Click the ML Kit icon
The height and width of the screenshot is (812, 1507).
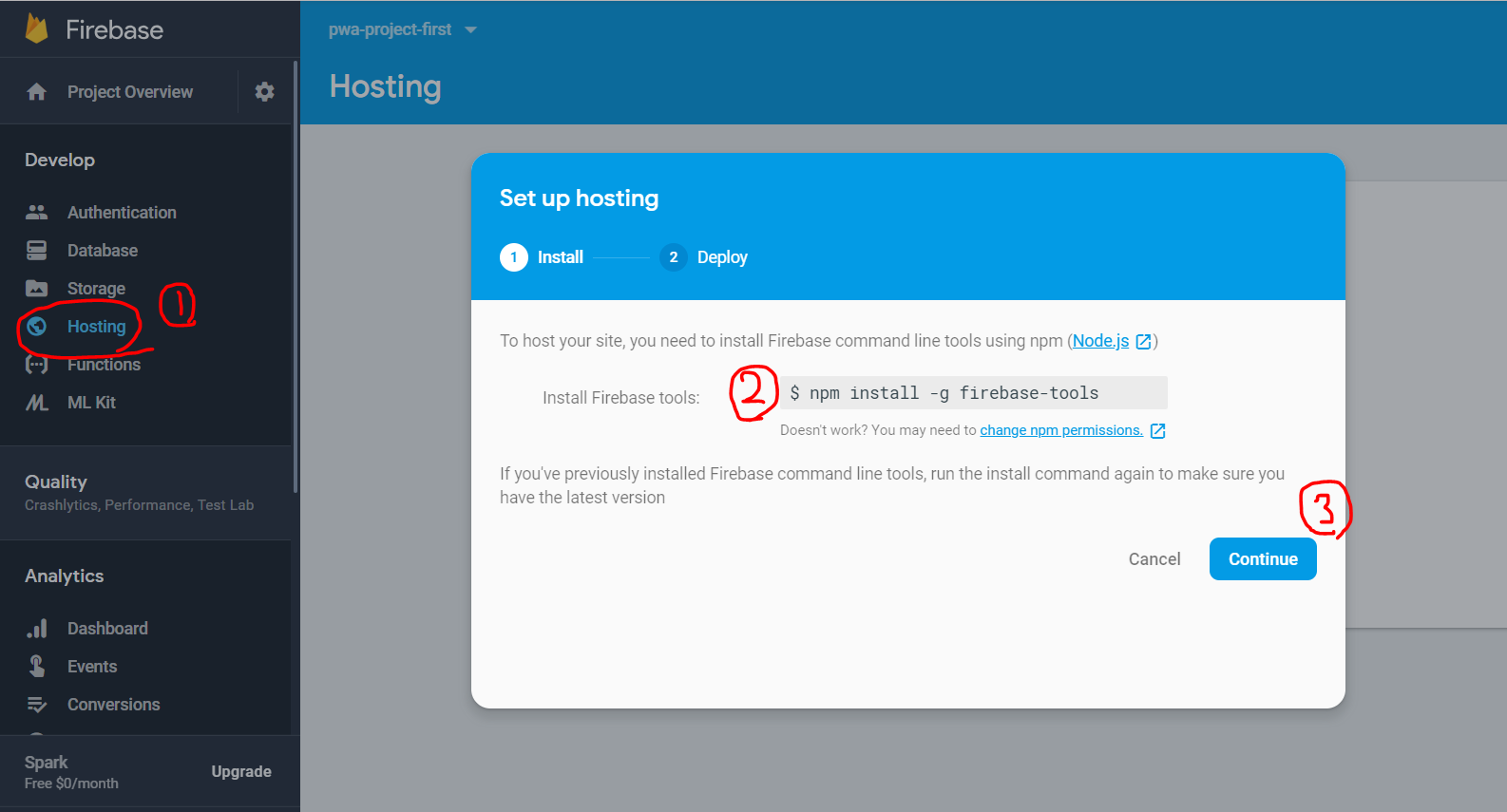[37, 403]
